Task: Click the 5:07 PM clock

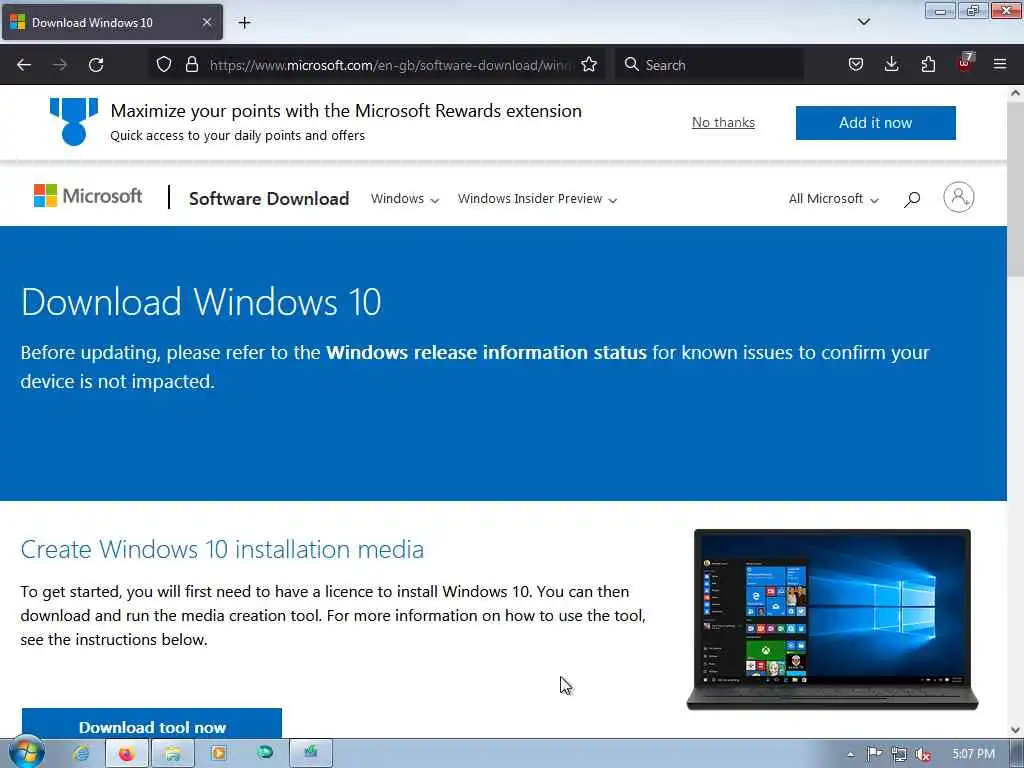Action: click(973, 754)
